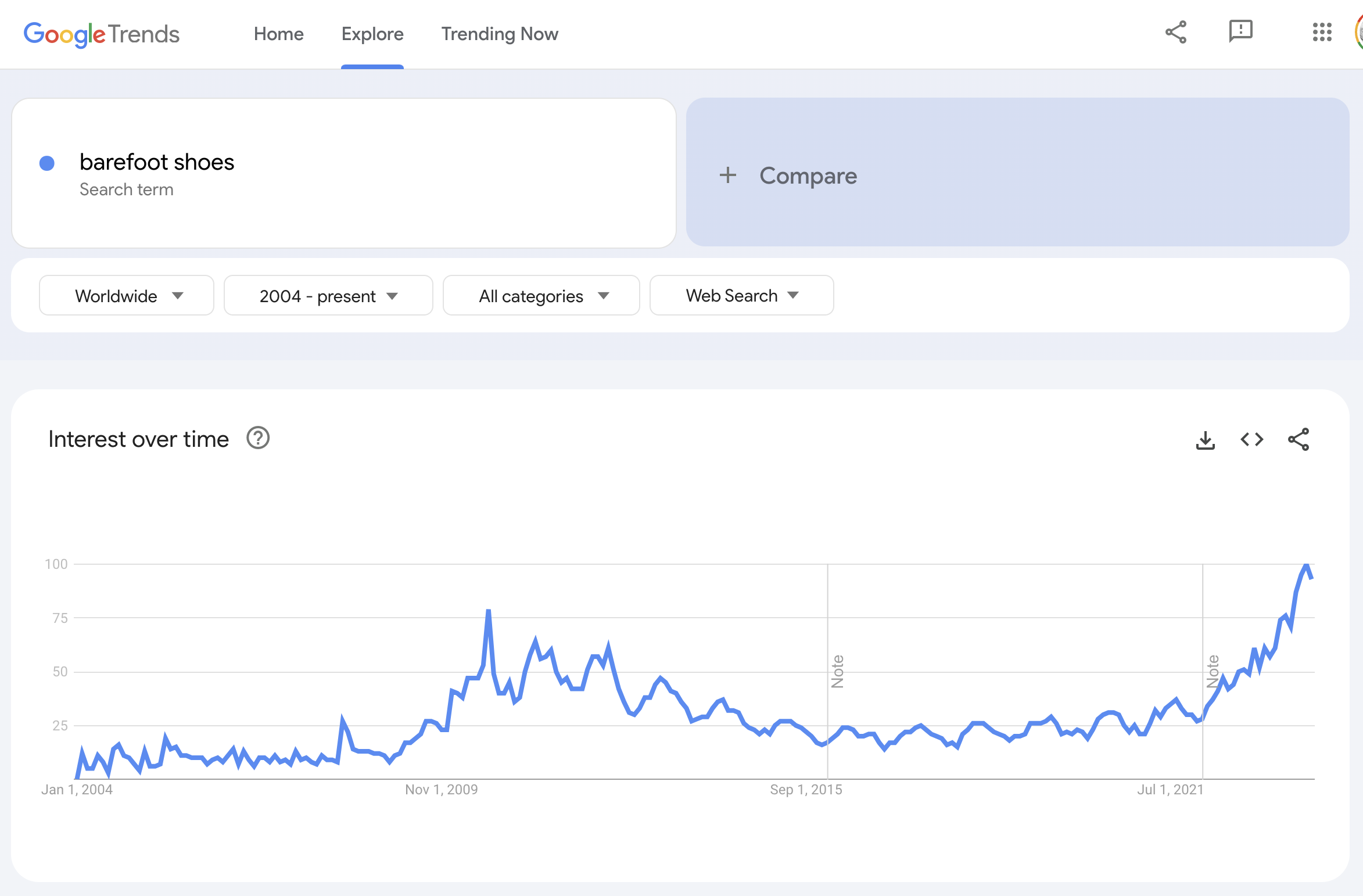
Task: Click the Google Trends logo
Action: 102,34
